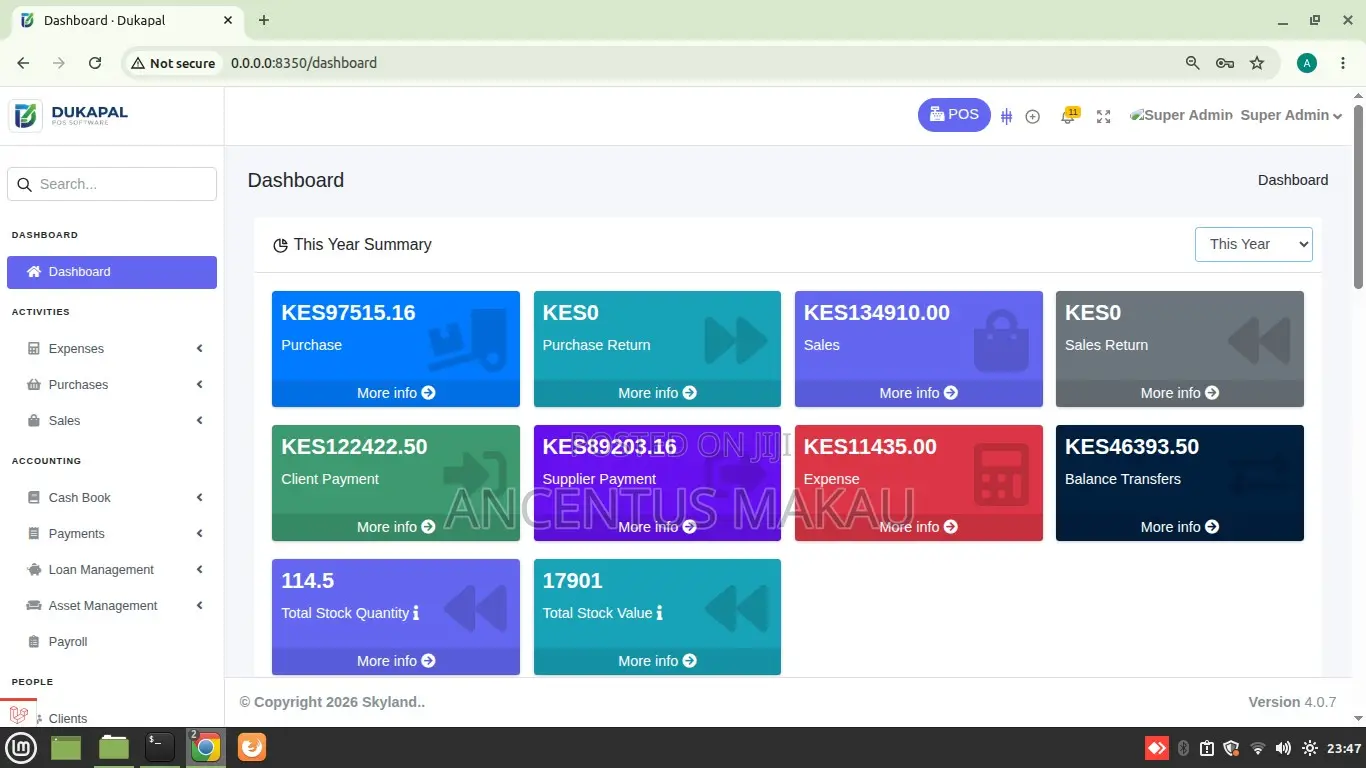This screenshot has width=1366, height=768.
Task: Open the notifications bell with 11 badge
Action: 1069,116
